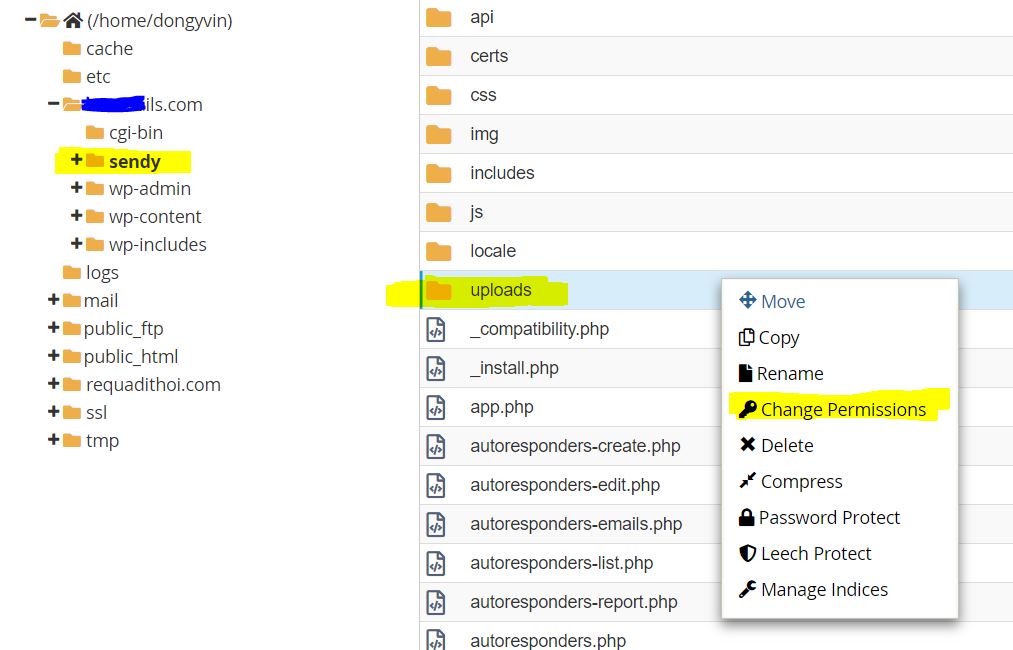Click the lock icon for Password Protect
The width and height of the screenshot is (1013, 650).
point(746,517)
